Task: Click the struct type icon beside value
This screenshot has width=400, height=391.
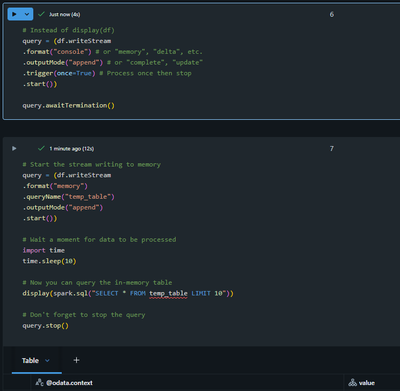Action: (352, 383)
